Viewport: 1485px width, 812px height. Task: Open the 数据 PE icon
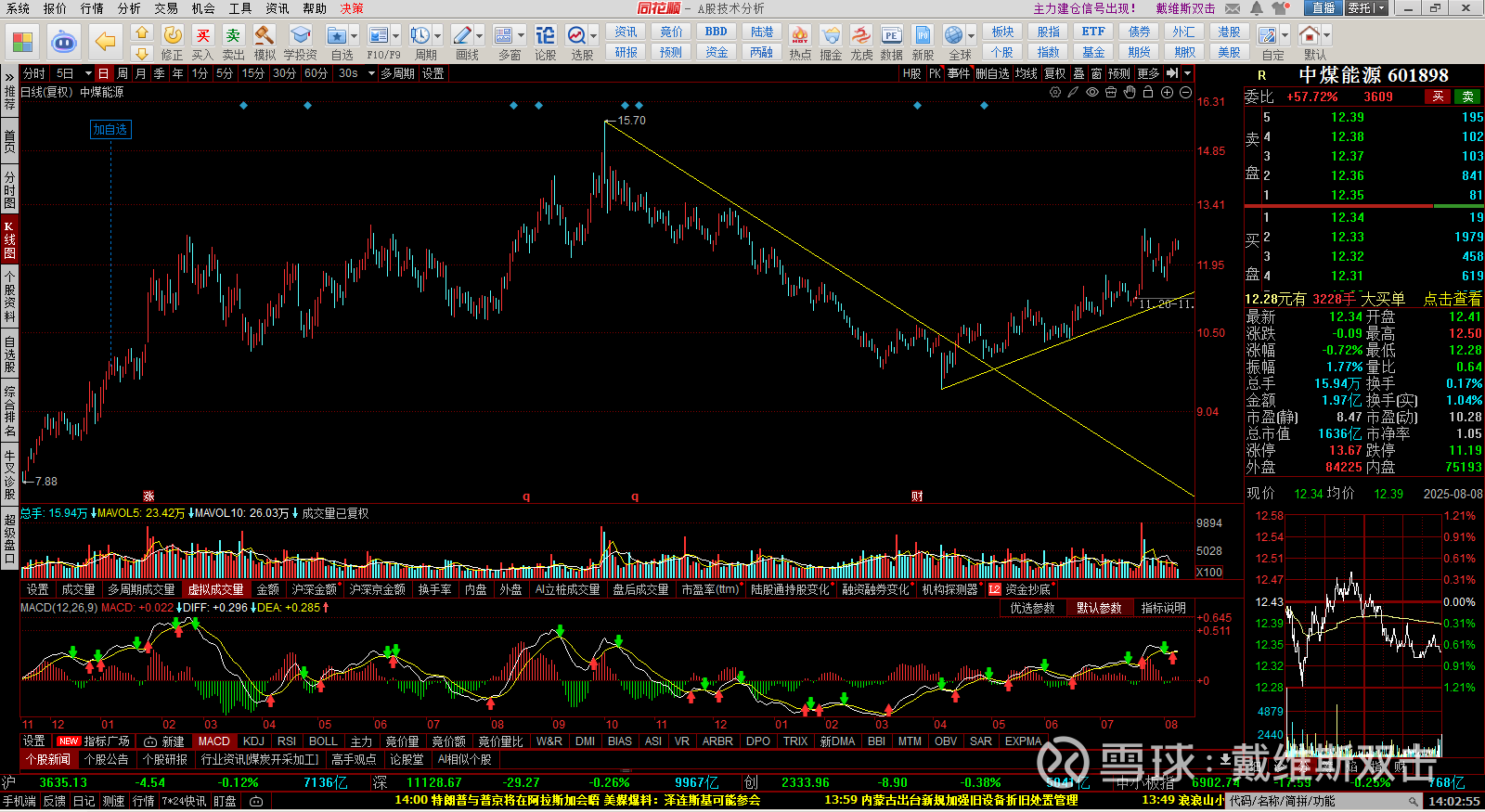pos(891,35)
